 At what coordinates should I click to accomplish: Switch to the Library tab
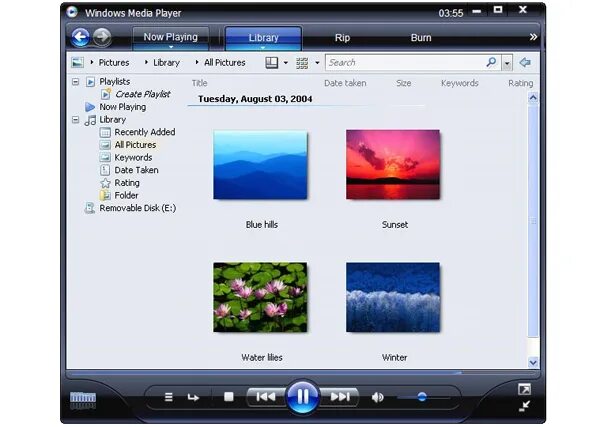pos(263,38)
